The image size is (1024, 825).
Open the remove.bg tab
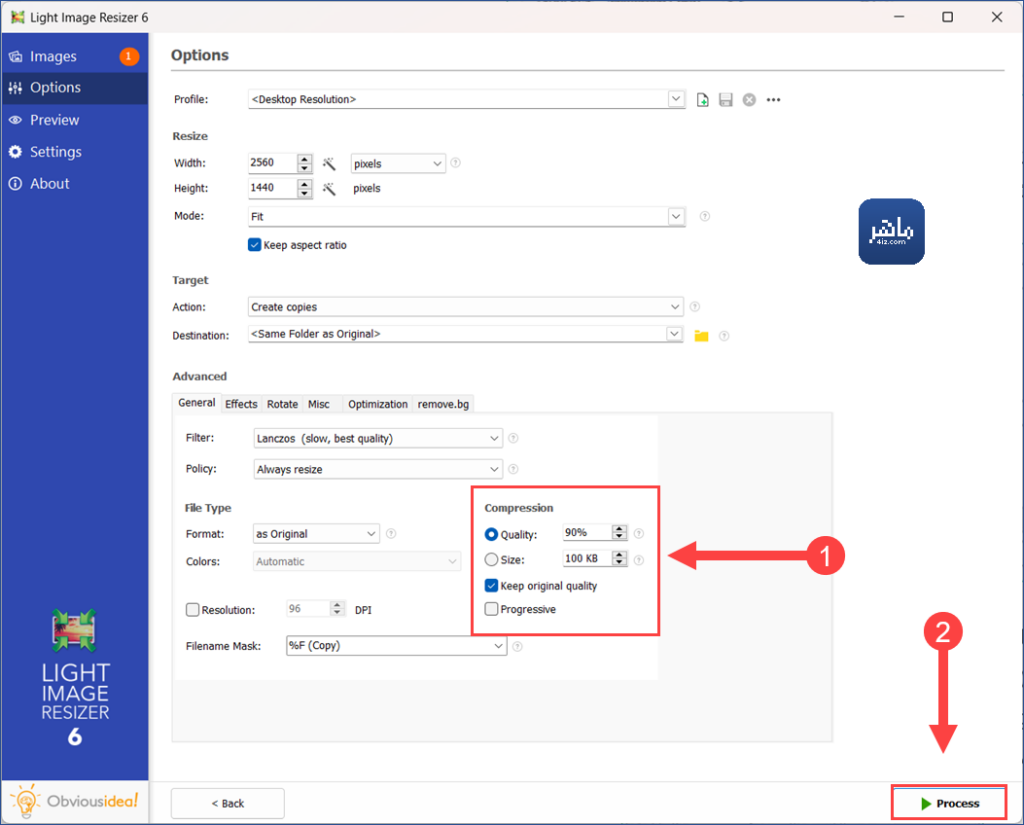click(x=443, y=404)
